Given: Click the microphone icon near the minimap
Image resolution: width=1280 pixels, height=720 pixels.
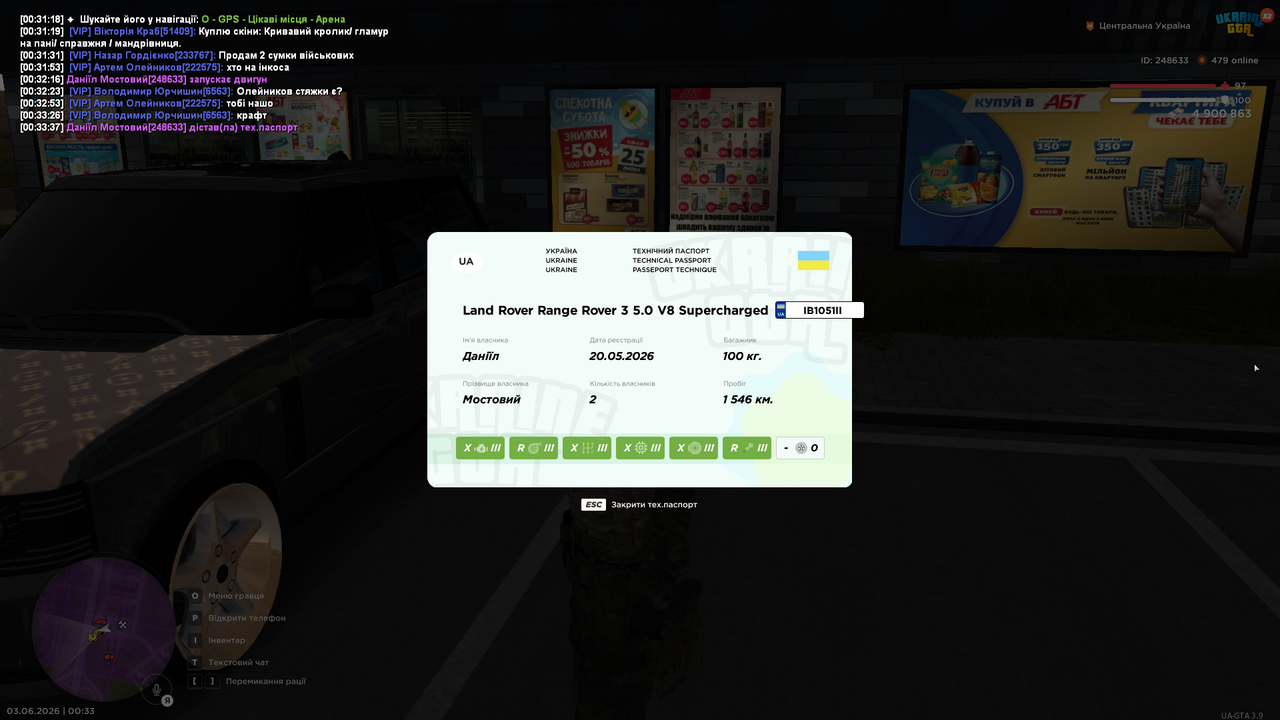Looking at the screenshot, I should pyautogui.click(x=156, y=688).
